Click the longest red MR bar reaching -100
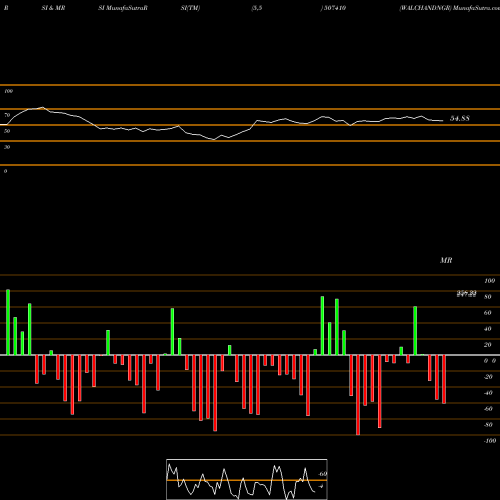Screen dimensions: 500x500 tap(358, 395)
